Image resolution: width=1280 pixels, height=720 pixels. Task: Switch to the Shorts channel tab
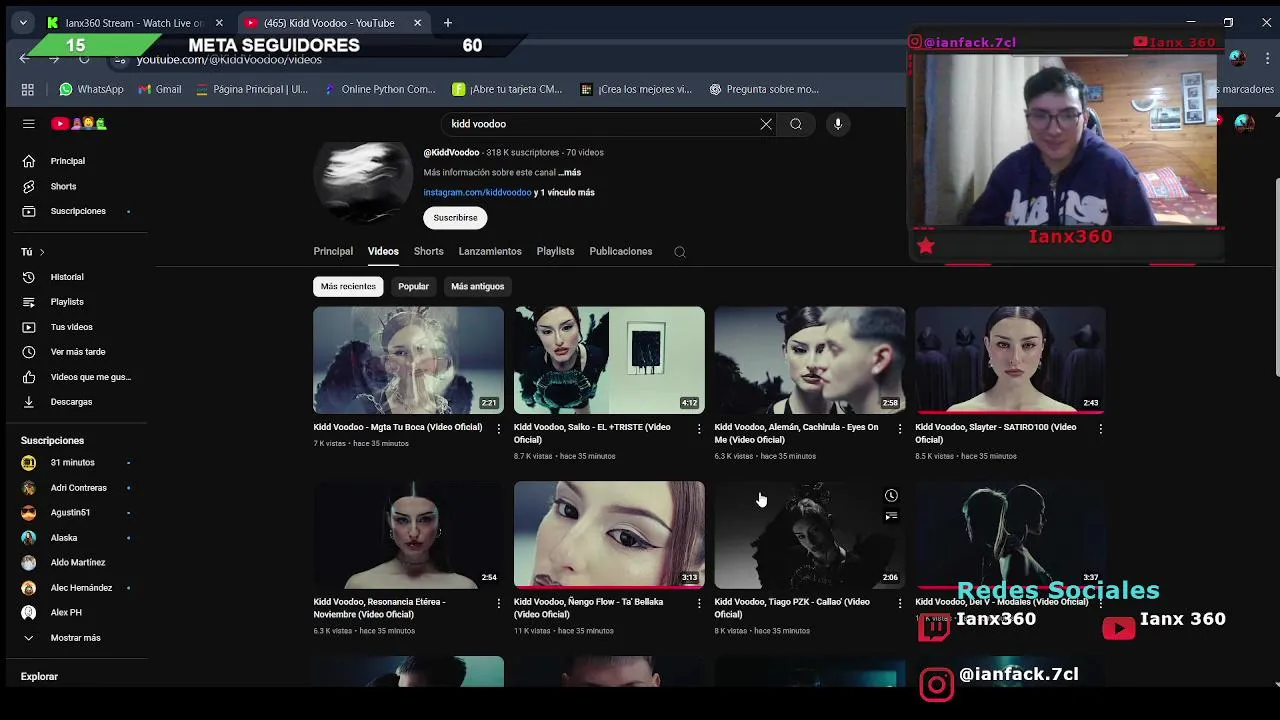429,251
